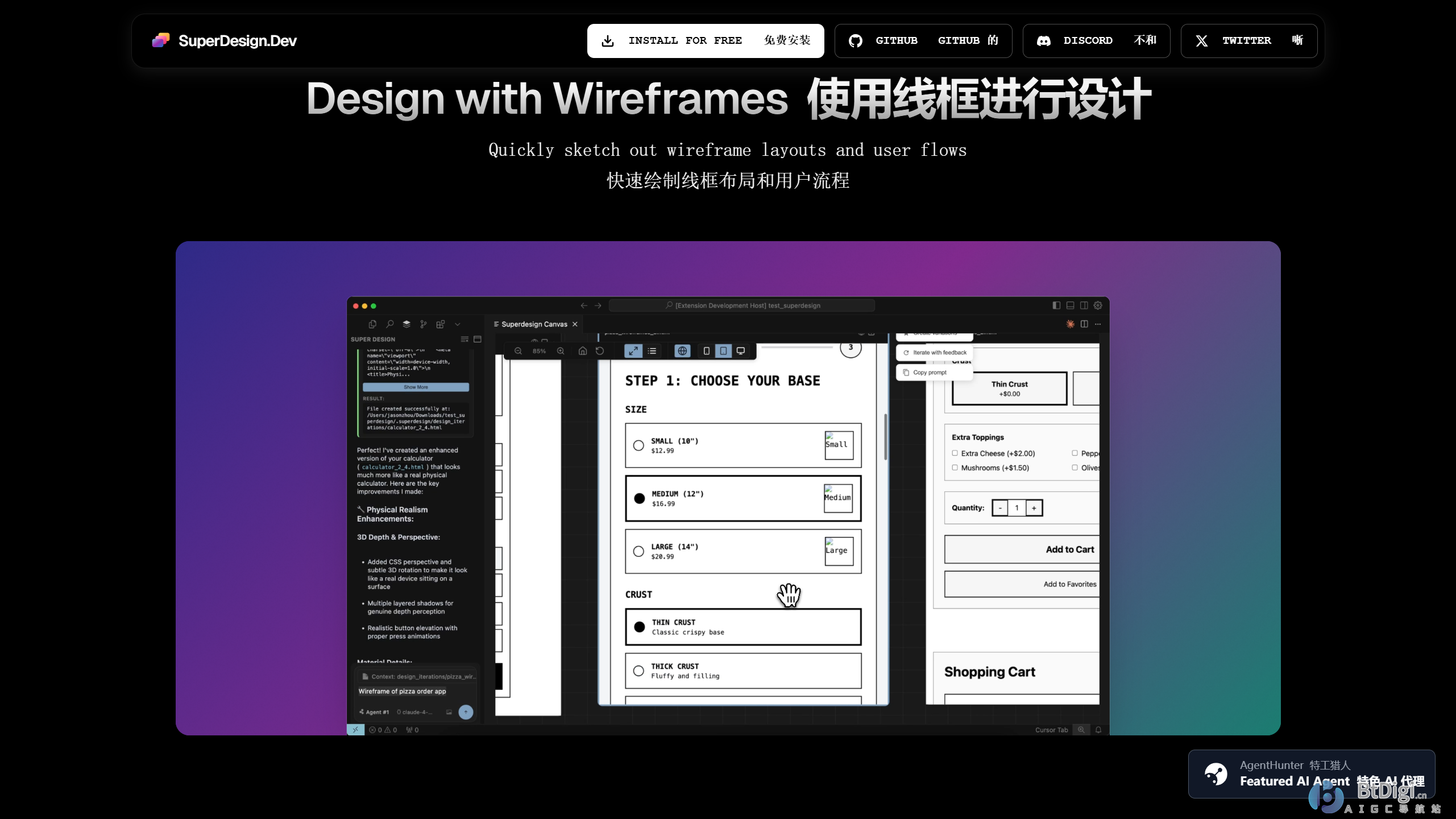Click the quantity plus stepper

pos(1034,508)
